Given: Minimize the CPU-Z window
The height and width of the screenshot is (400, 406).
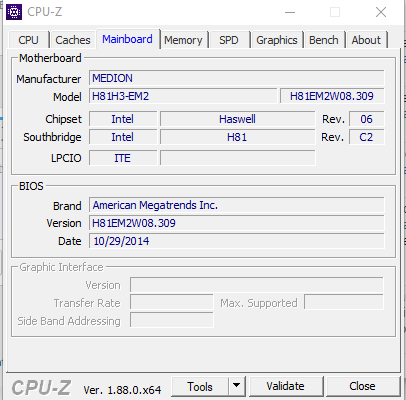Looking at the screenshot, I should point(290,12).
